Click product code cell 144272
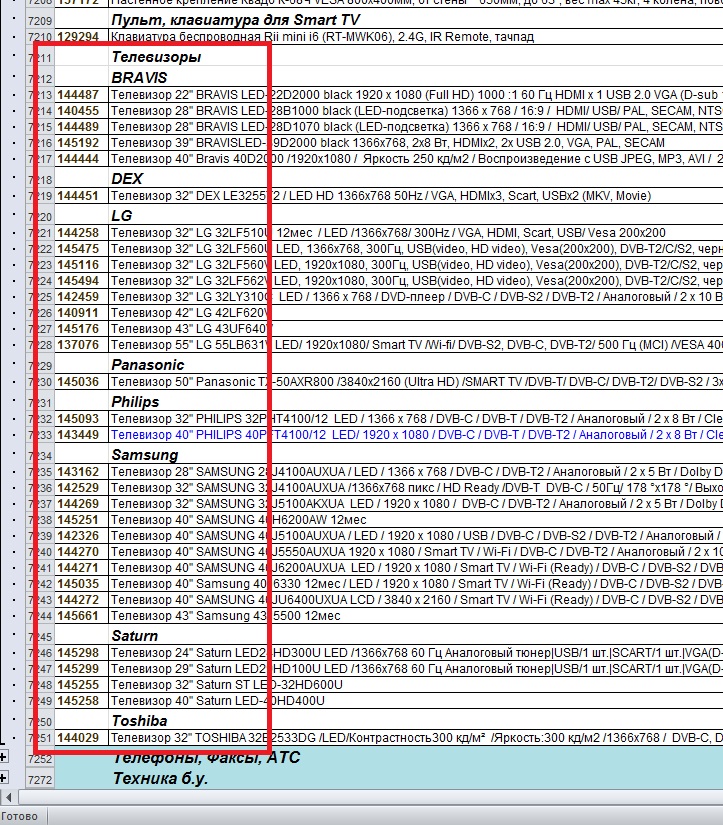Viewport: 723px width, 825px height. tap(82, 600)
